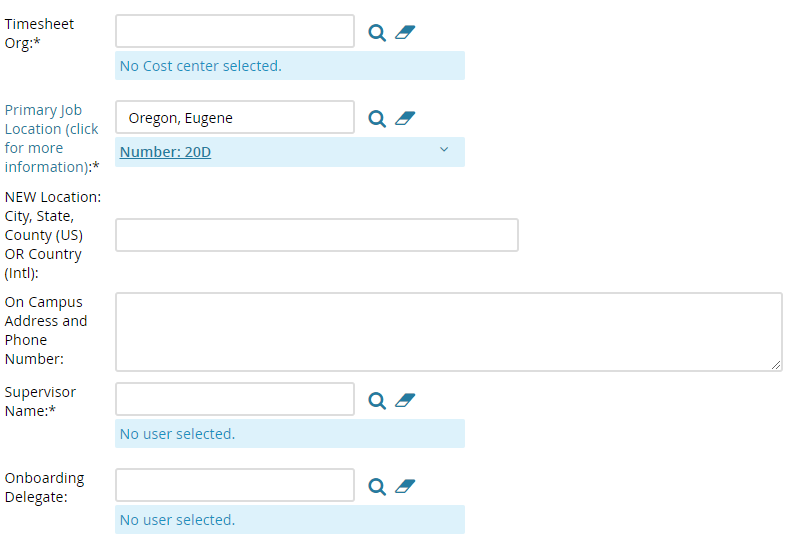Focus the Timesheet Org text field
Screen dimensions: 789x537
pyautogui.click(x=235, y=31)
